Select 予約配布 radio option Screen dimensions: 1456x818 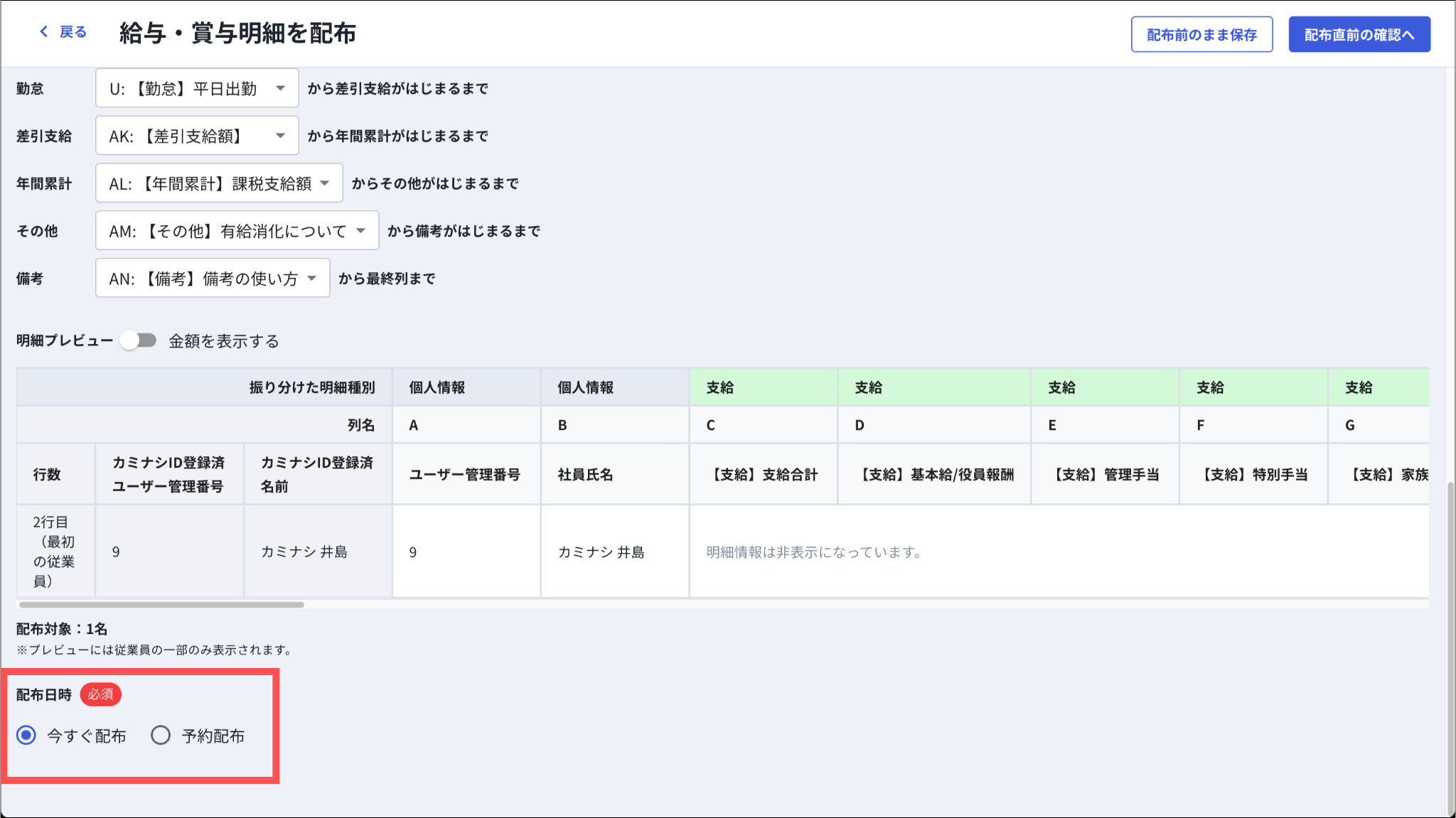tap(161, 736)
